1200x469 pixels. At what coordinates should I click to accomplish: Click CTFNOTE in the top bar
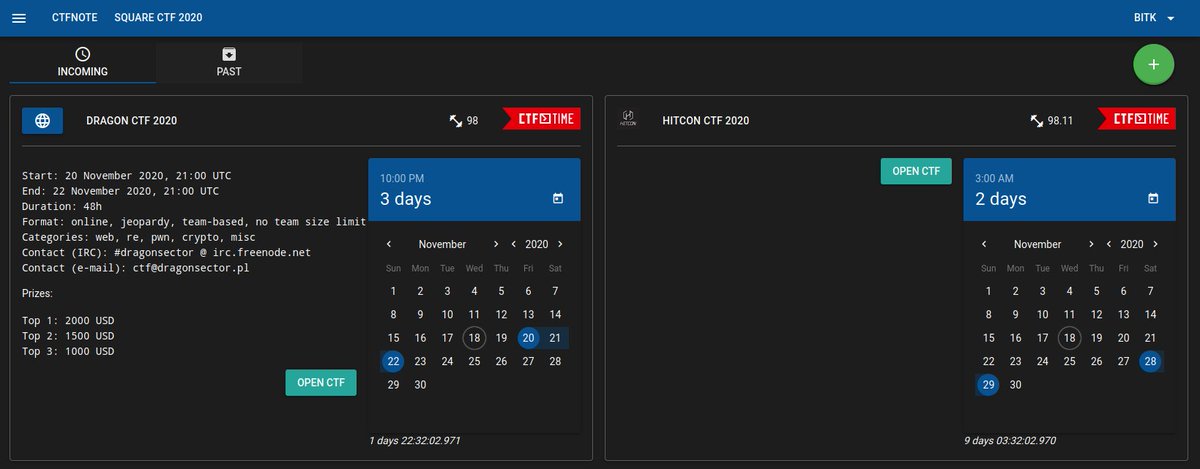(x=74, y=18)
